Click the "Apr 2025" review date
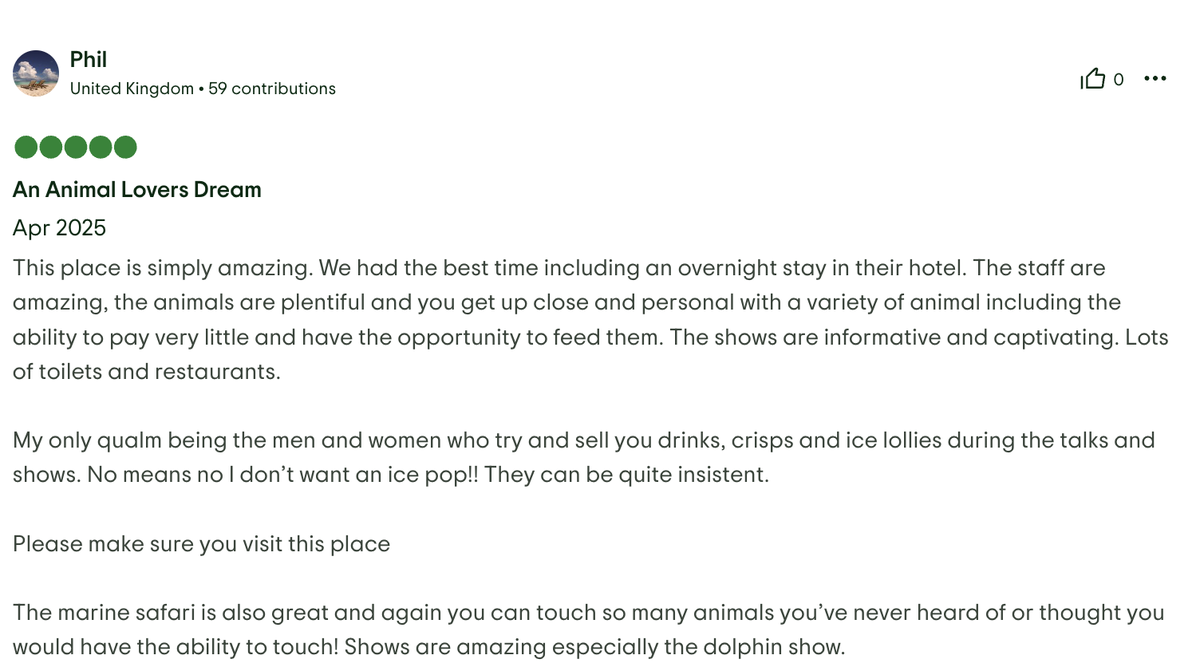Viewport: 1200px width, 667px height. point(59,228)
